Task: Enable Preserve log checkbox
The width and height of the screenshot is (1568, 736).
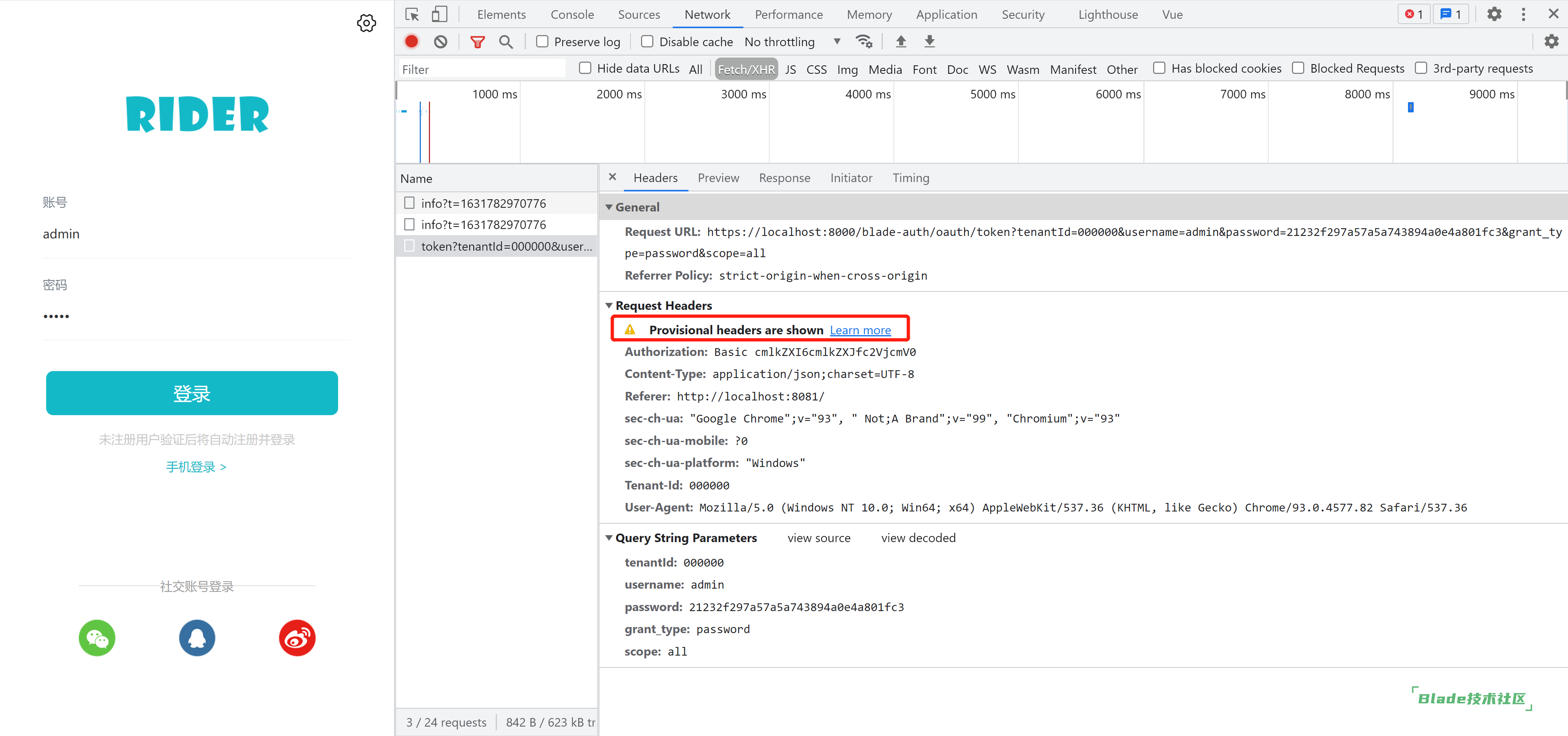Action: [x=542, y=41]
